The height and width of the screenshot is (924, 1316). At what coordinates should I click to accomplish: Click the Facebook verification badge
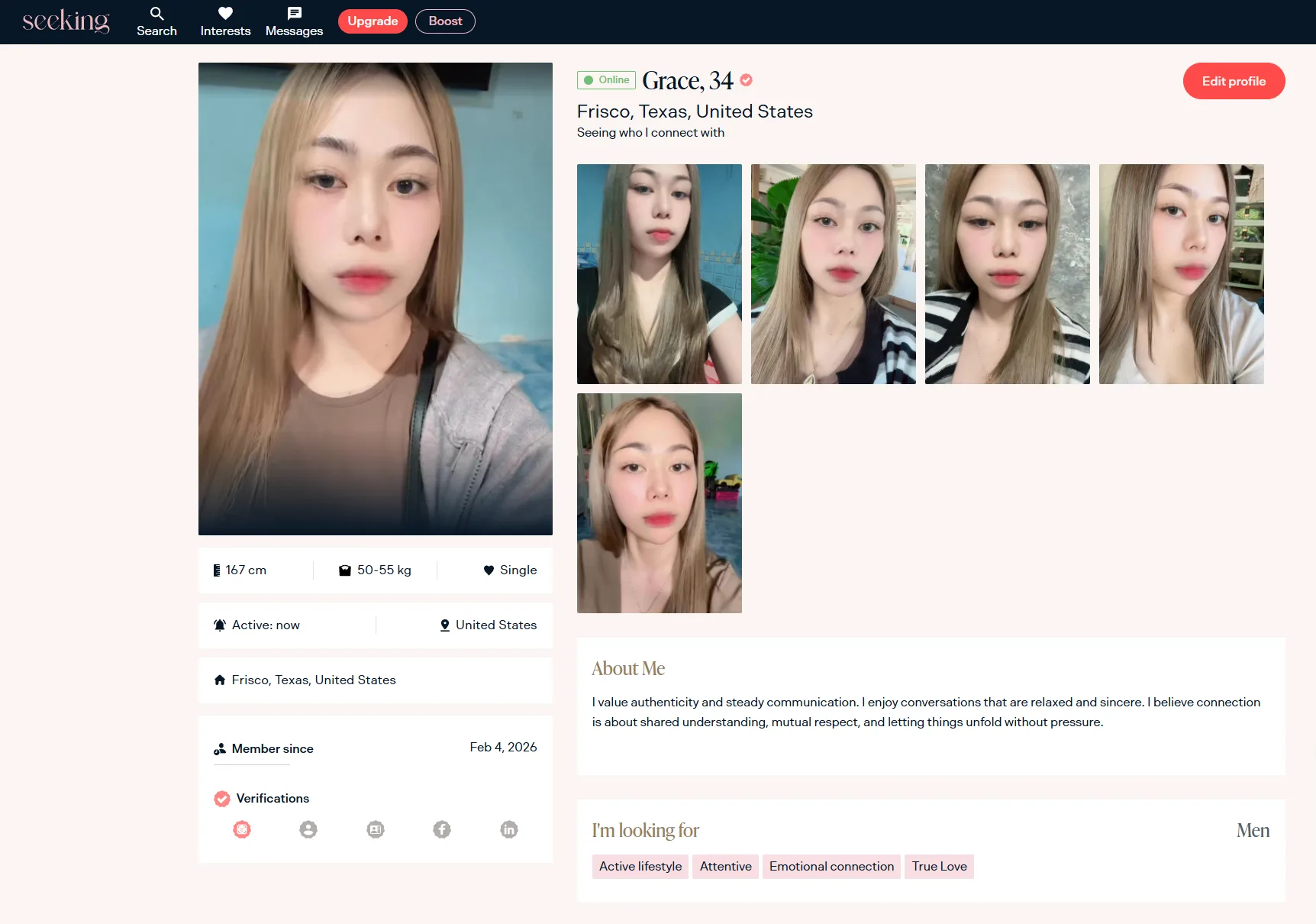(442, 829)
